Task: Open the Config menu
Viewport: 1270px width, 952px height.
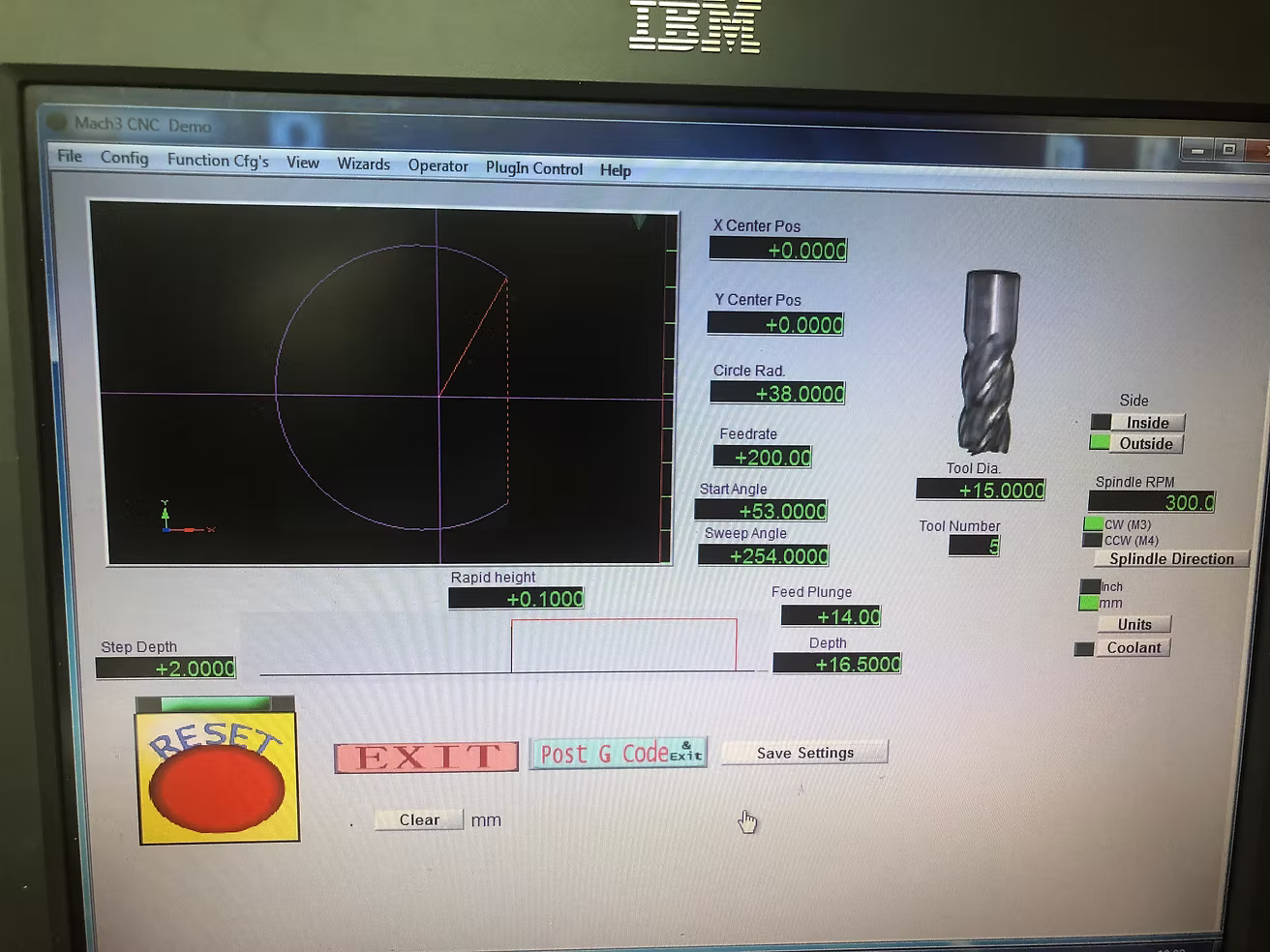Action: click(x=124, y=158)
